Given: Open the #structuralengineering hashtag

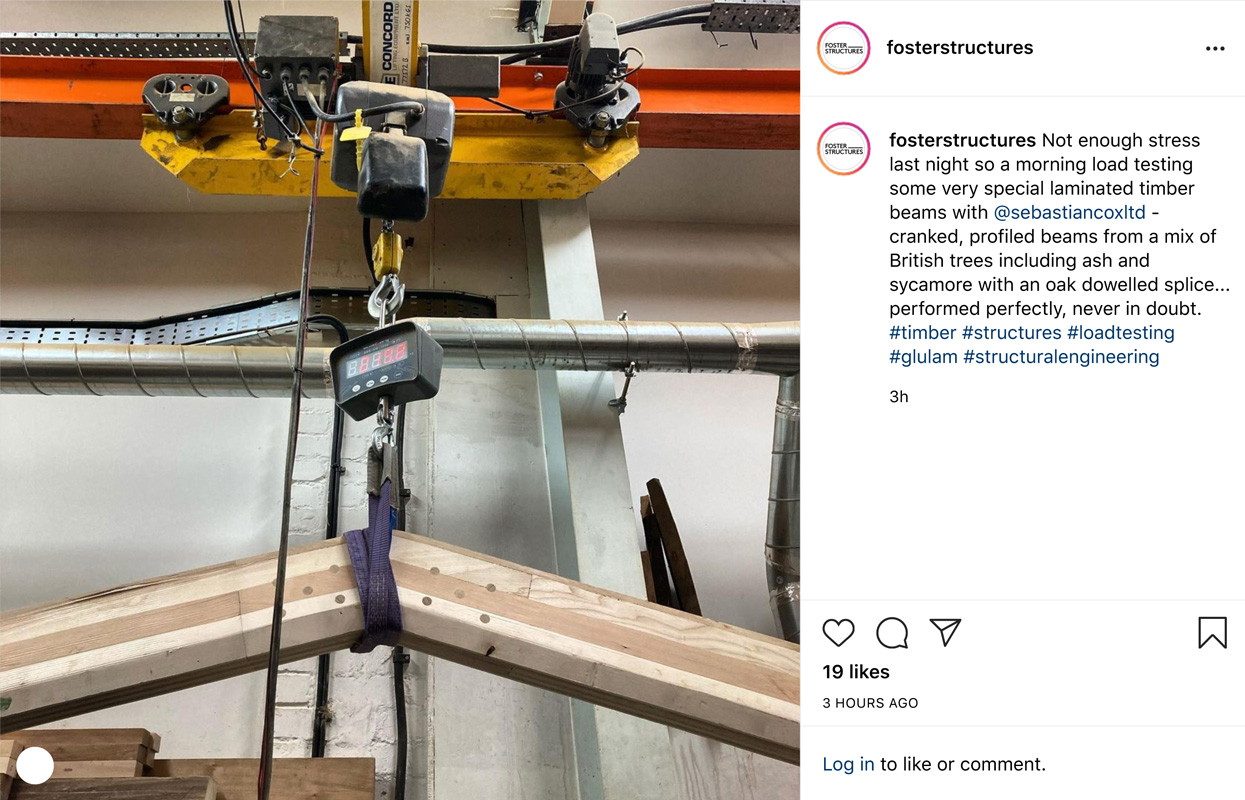Looking at the screenshot, I should click(1061, 356).
